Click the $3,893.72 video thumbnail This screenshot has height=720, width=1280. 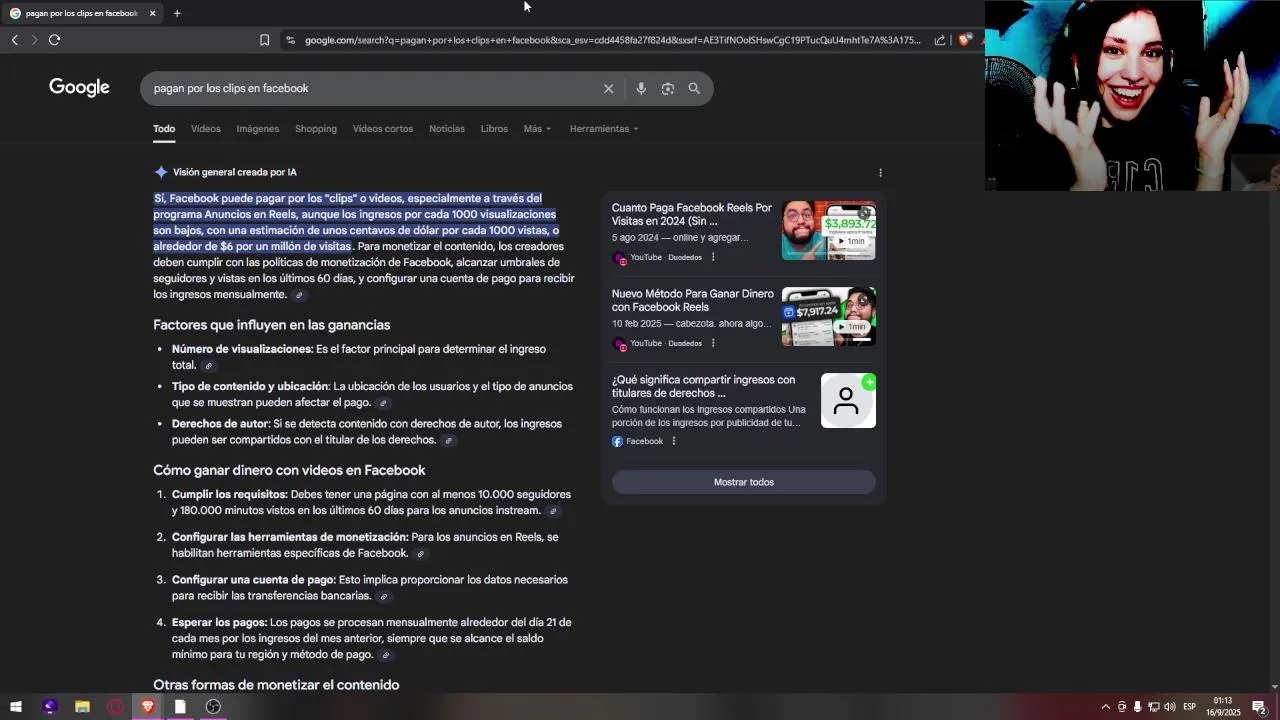829,230
